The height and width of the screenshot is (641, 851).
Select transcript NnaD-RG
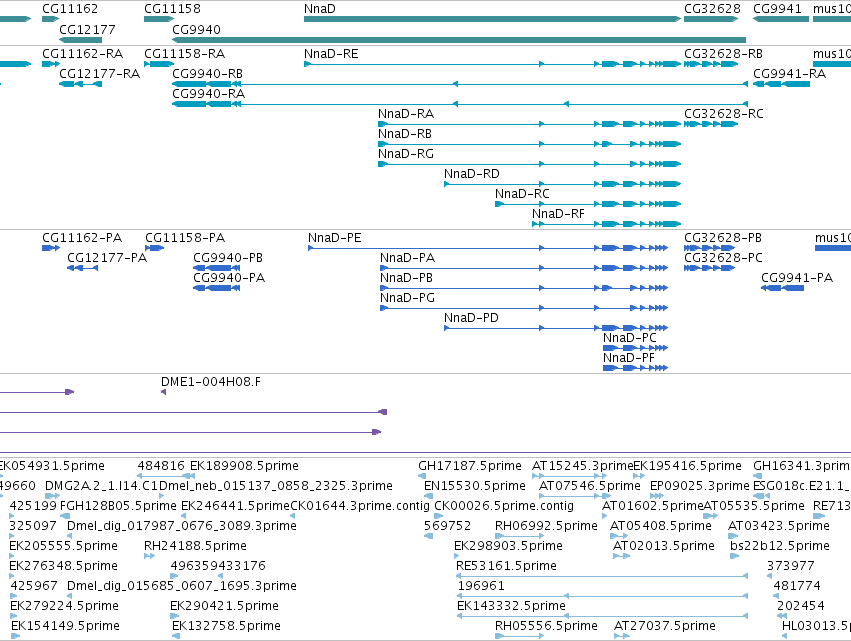[x=529, y=164]
